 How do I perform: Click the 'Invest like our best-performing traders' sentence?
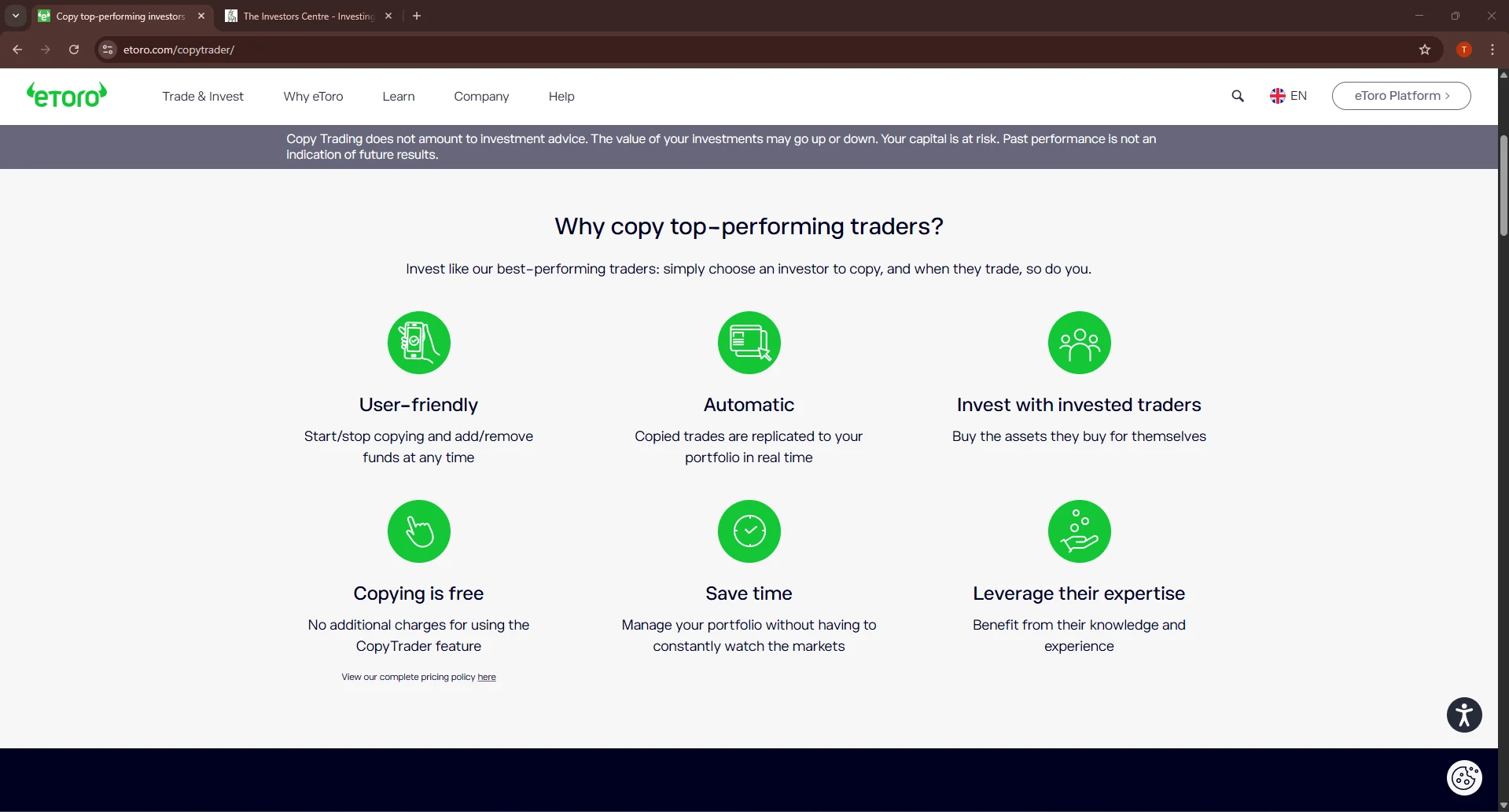coord(749,269)
